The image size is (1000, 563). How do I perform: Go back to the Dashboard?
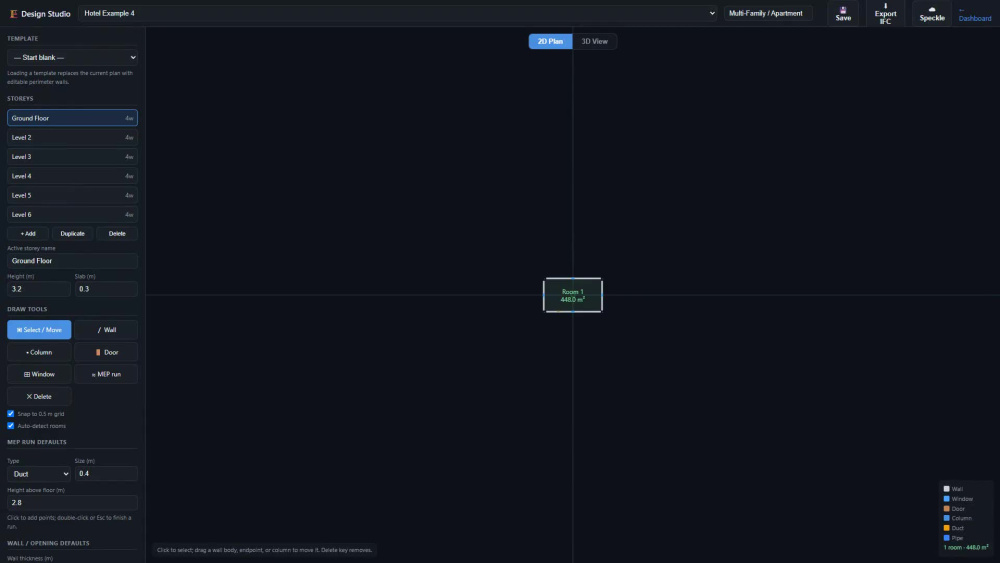click(x=974, y=15)
